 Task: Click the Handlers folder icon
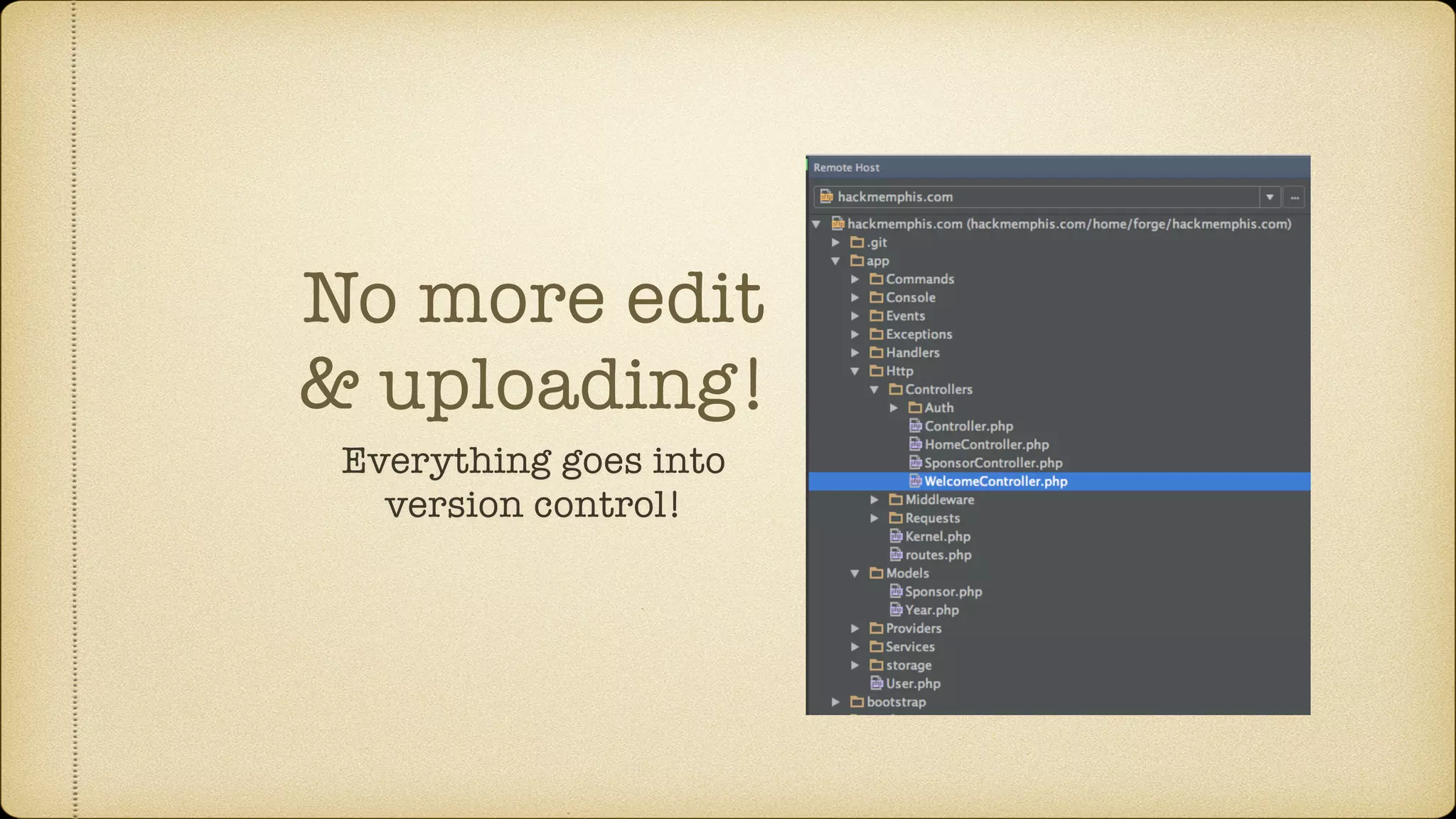[x=877, y=353]
